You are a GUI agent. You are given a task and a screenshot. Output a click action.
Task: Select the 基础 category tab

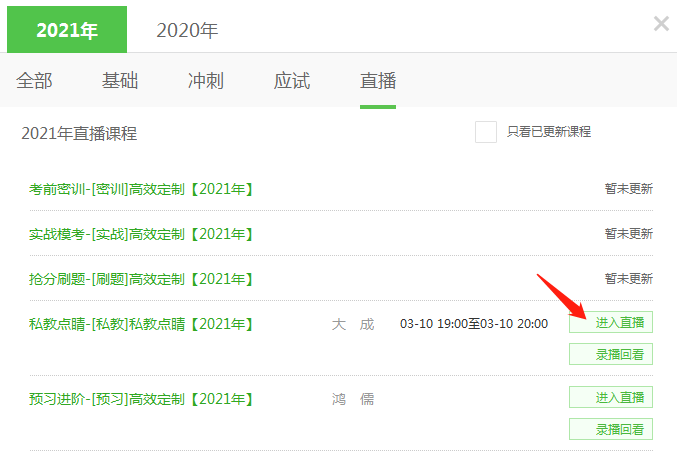[x=120, y=81]
